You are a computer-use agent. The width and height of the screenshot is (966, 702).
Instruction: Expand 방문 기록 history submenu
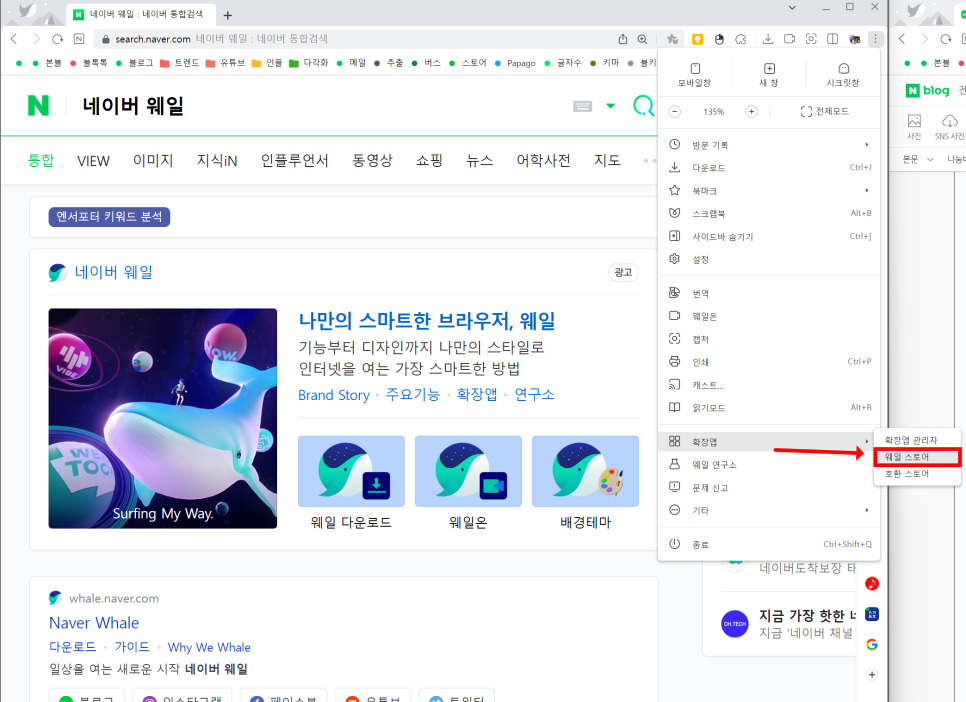click(769, 145)
